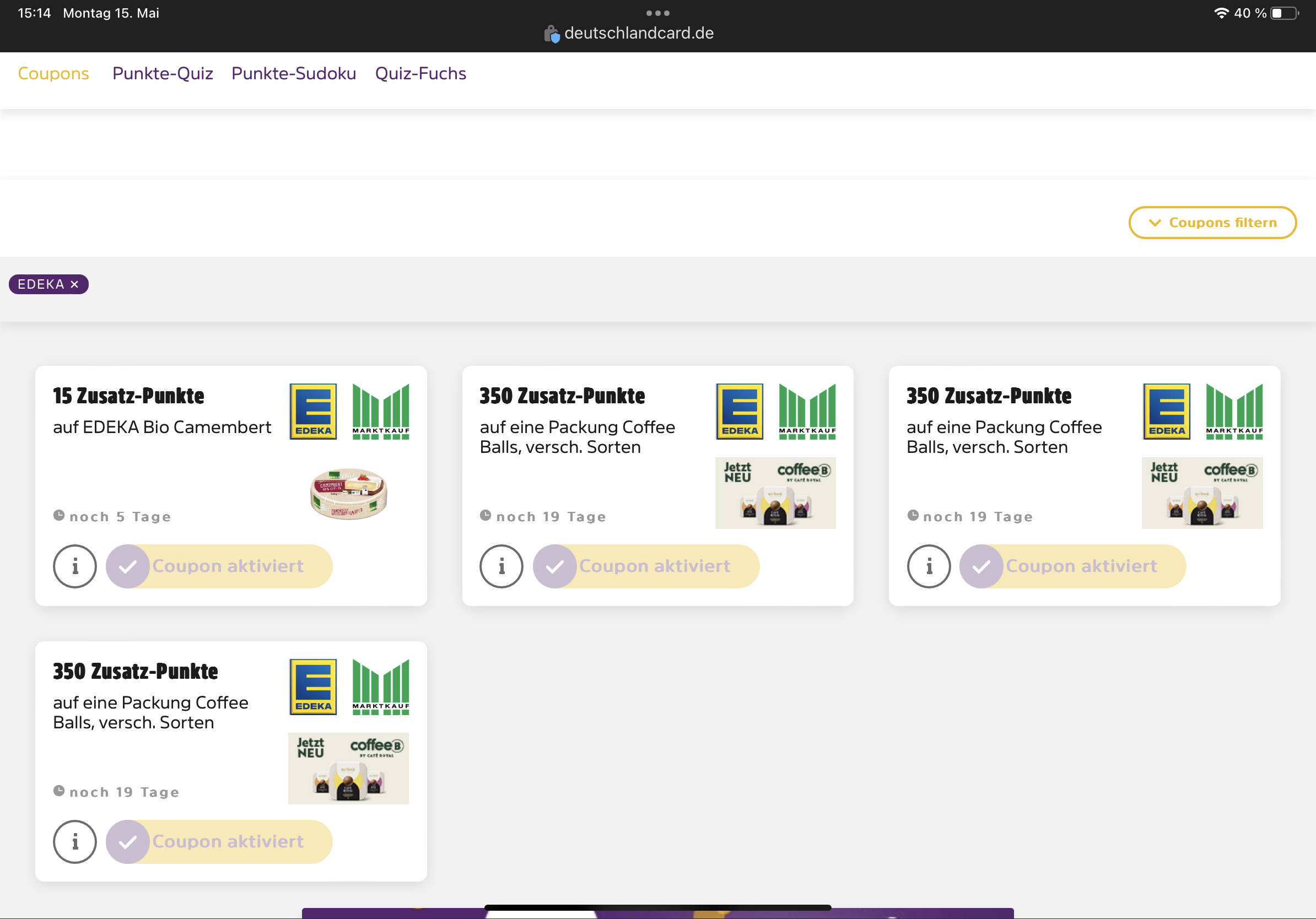Show info for bottom-row Coffee Balls coupon

(x=75, y=842)
